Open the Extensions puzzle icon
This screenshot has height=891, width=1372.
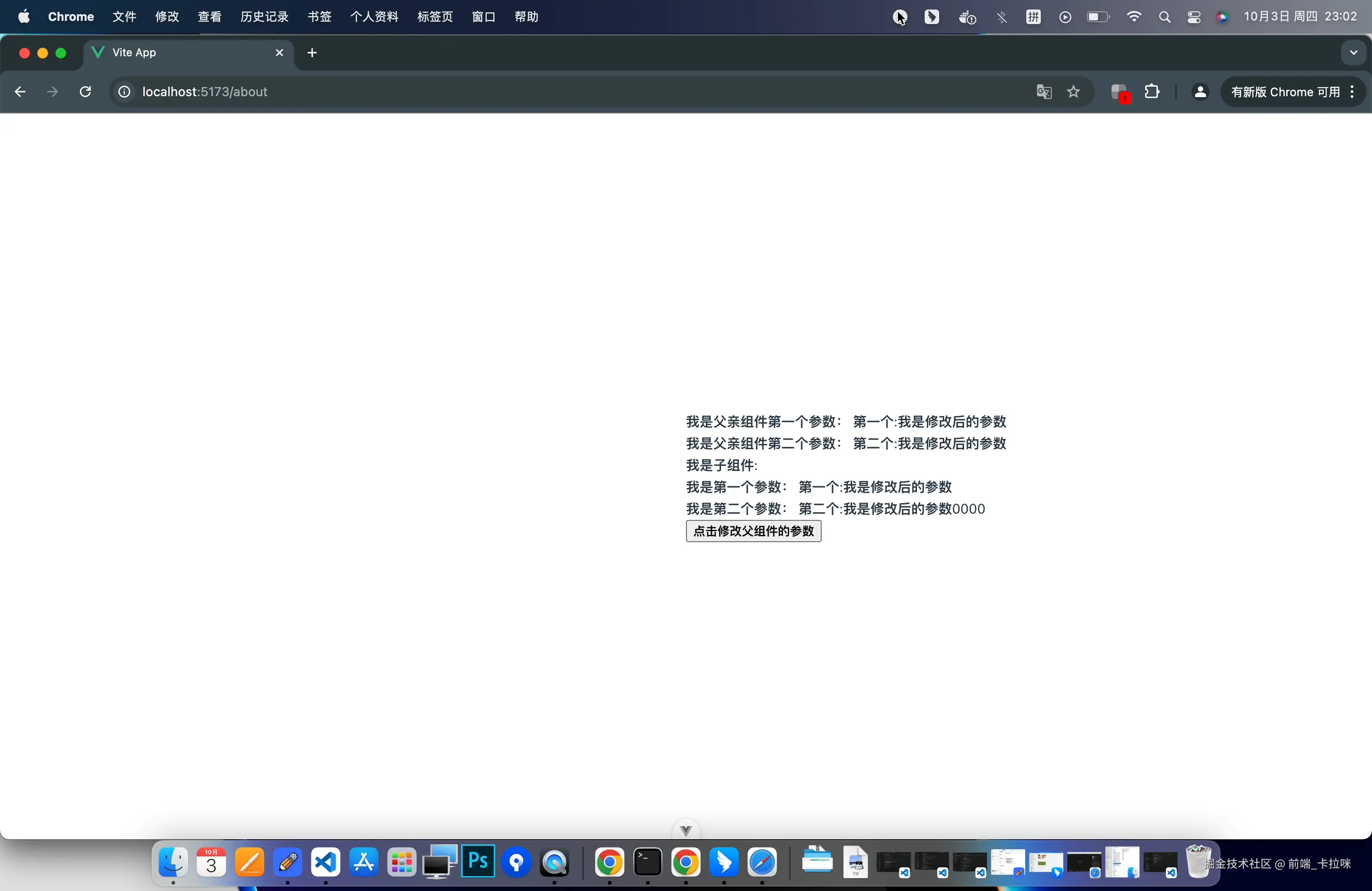coord(1152,92)
